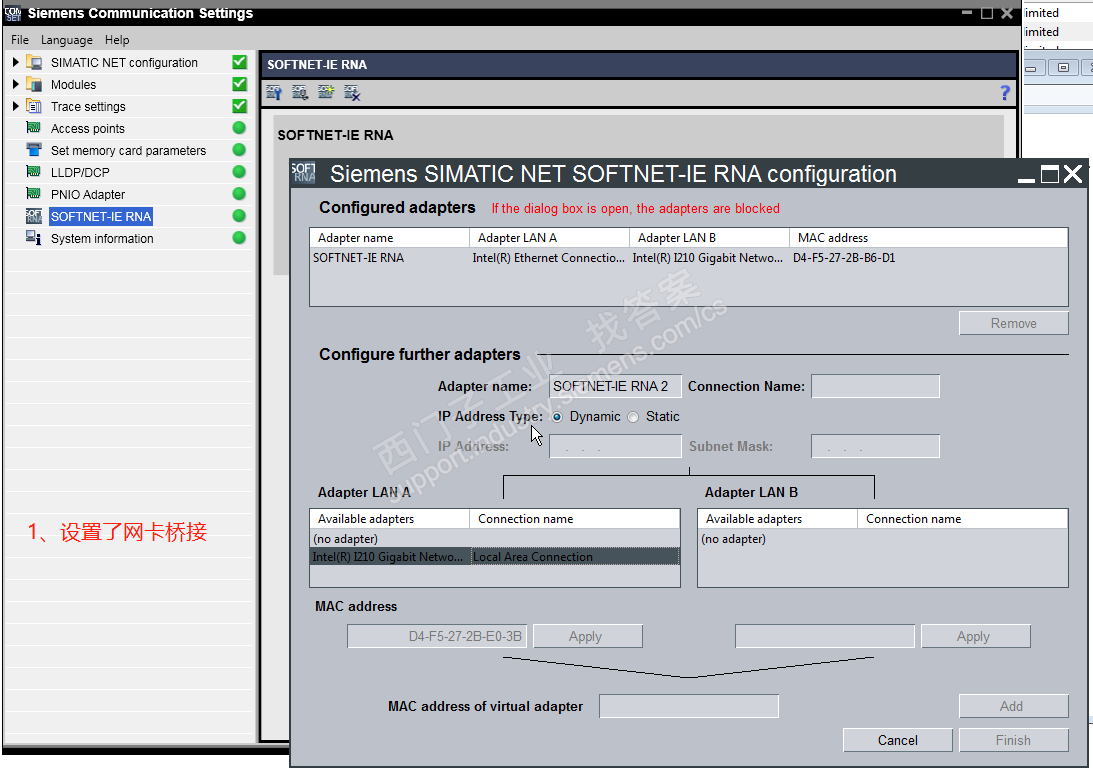
Task: Click green status dot for Access points
Action: (x=239, y=128)
